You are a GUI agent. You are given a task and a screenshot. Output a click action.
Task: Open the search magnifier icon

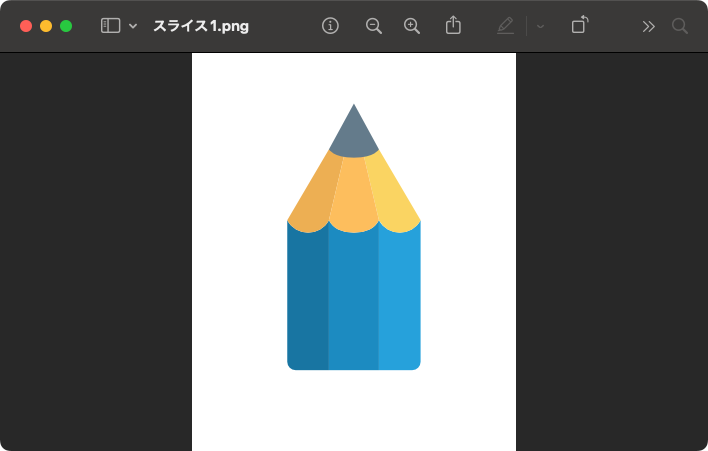[680, 26]
